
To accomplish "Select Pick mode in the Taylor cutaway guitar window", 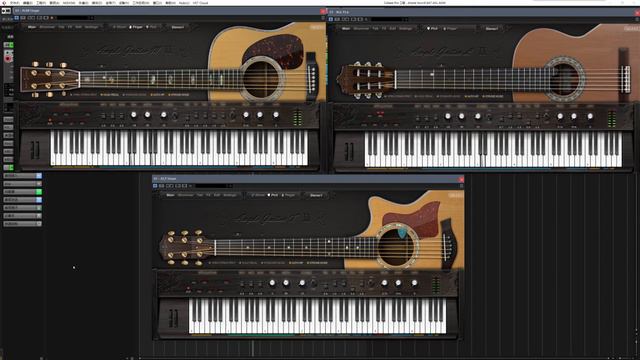I will (273, 195).
